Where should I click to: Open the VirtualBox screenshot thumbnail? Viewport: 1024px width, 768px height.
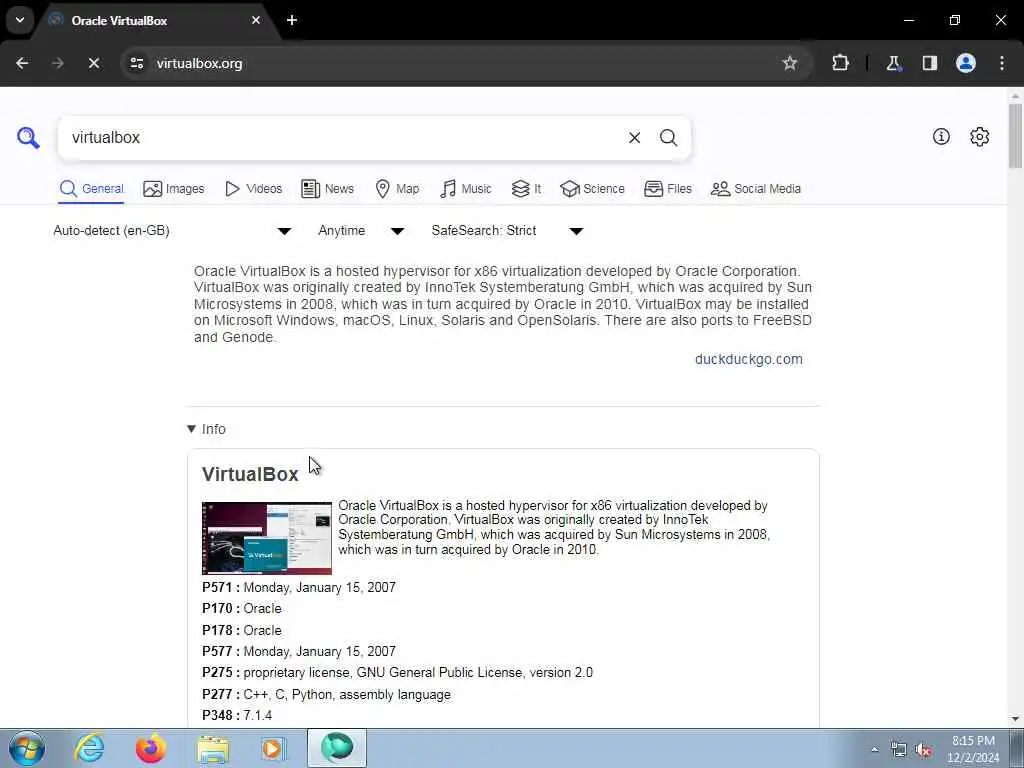266,538
